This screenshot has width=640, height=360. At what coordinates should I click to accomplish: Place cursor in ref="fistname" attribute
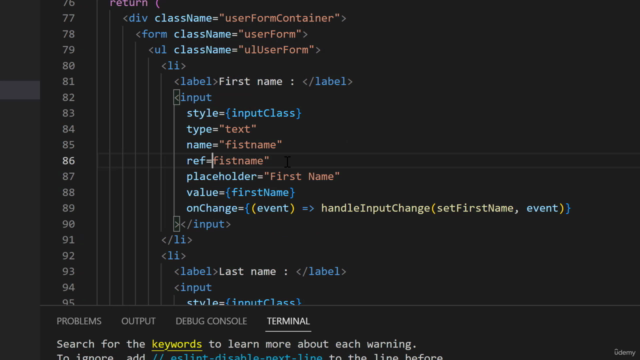point(228,161)
